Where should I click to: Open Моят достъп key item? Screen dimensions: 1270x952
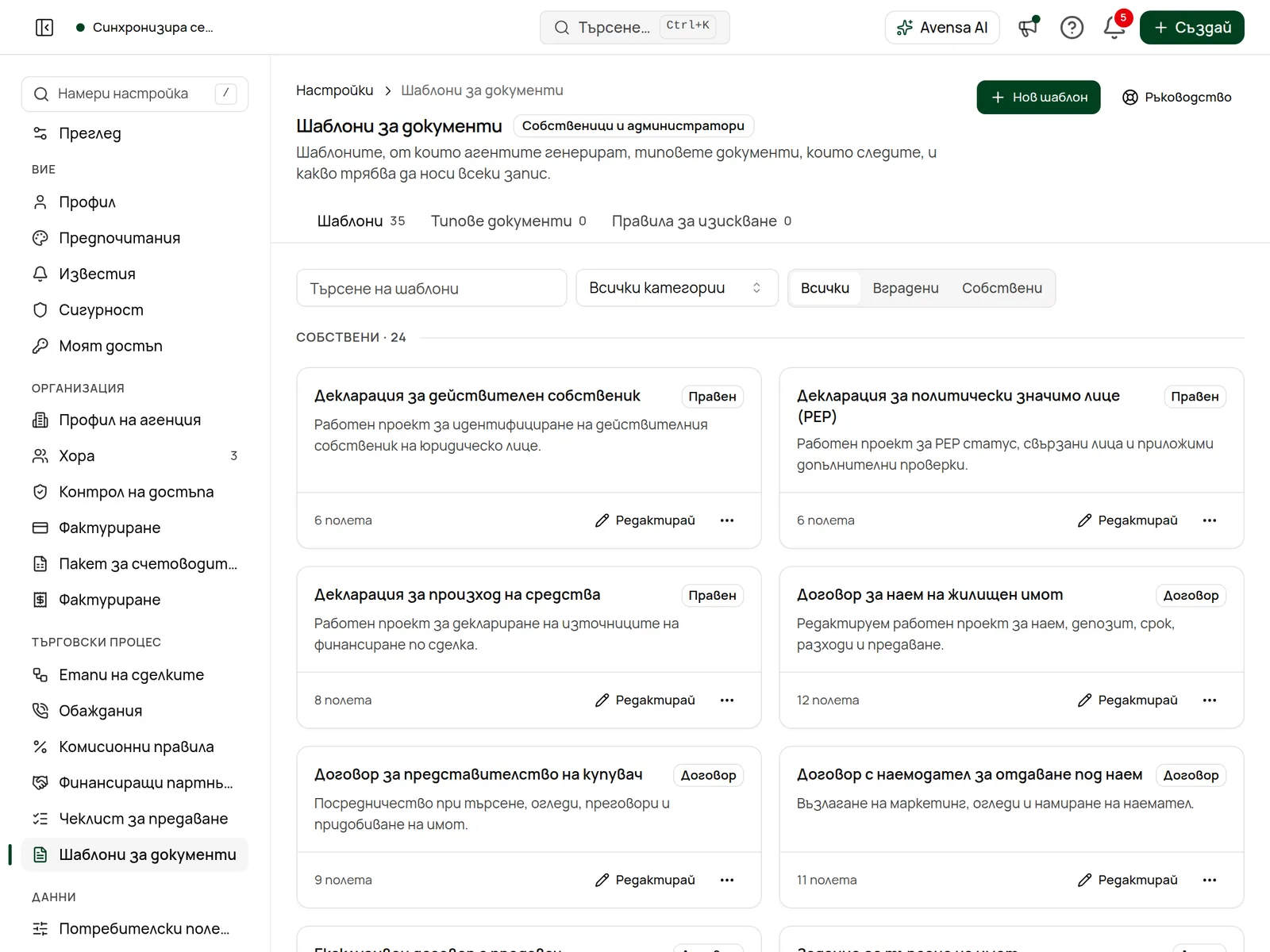click(135, 346)
